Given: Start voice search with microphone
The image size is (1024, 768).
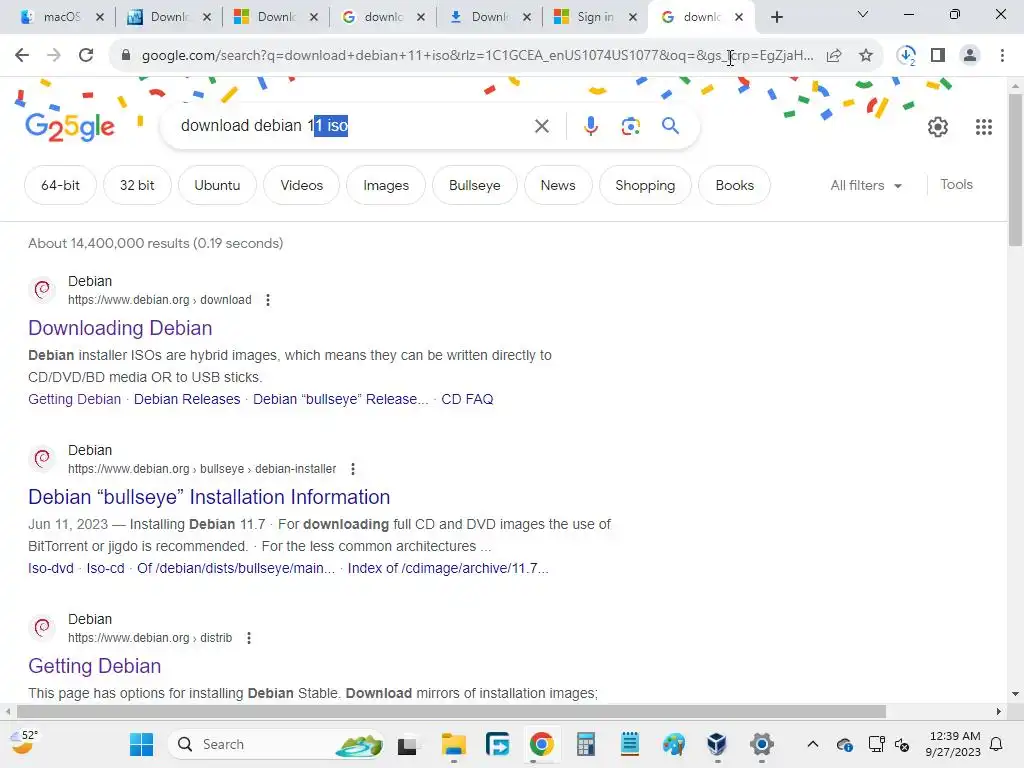Looking at the screenshot, I should (590, 126).
